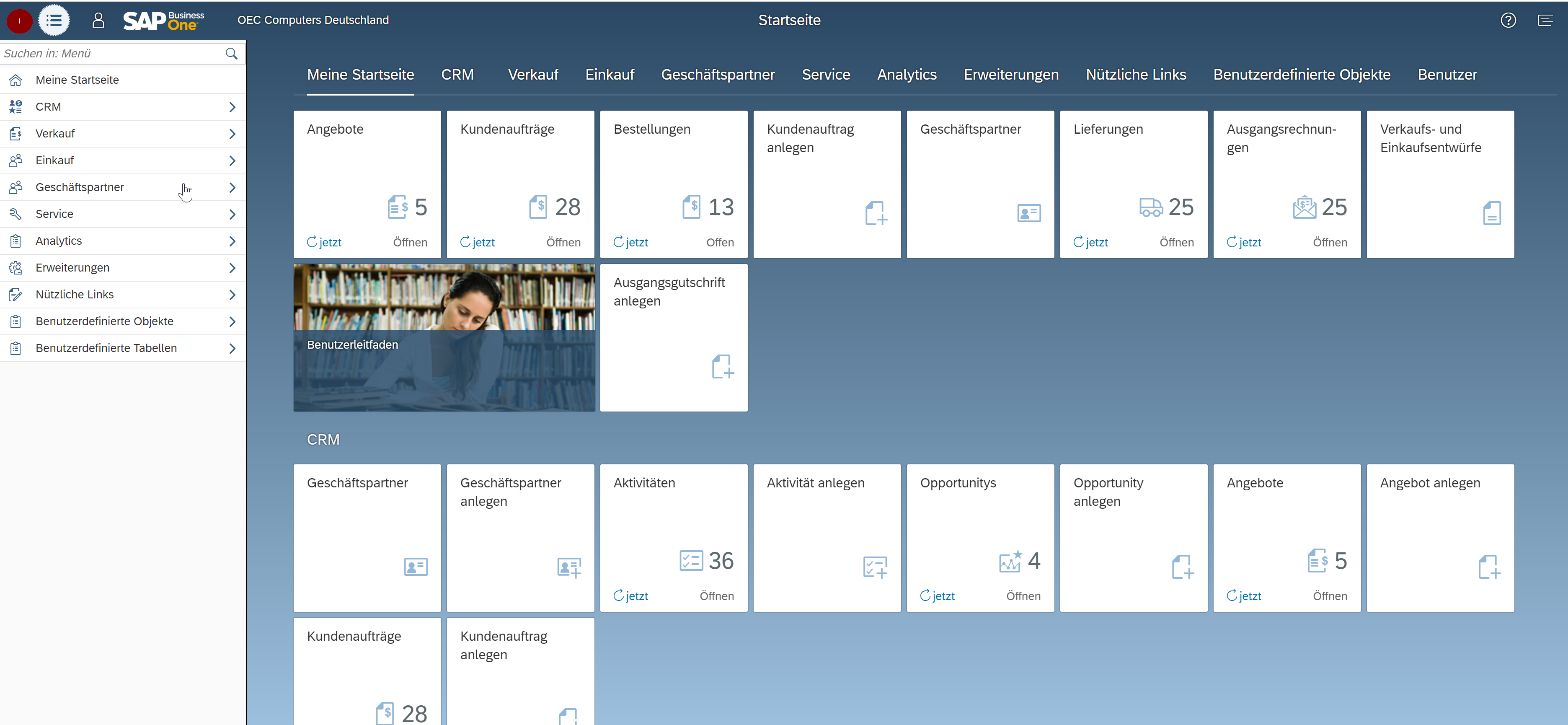Screen dimensions: 1568x725
Task: Switch to the Analytics tab
Action: [907, 75]
